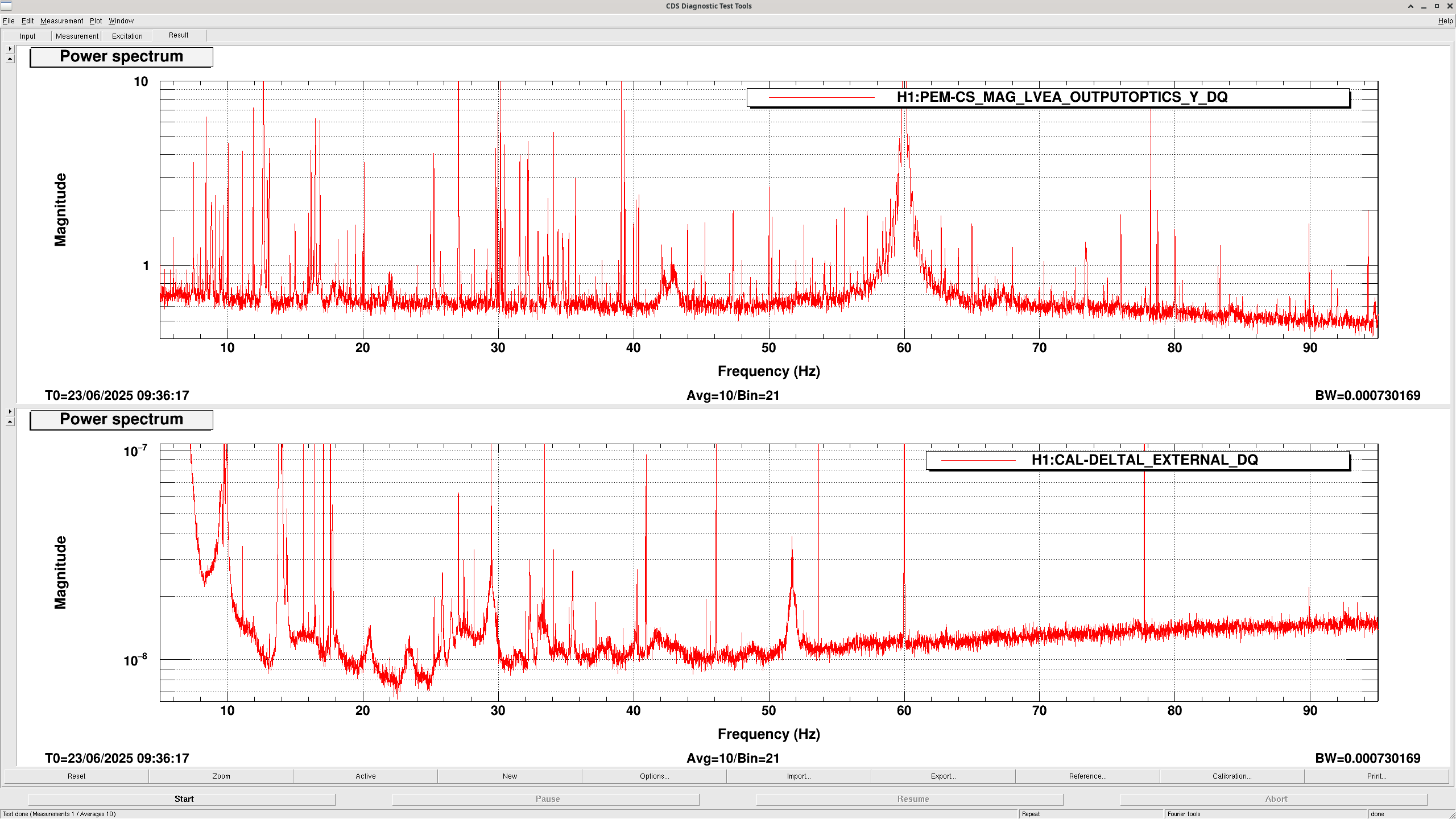The width and height of the screenshot is (1456, 819).
Task: Close the CDS Diagnostic Test Tools window
Action: click(x=1450, y=6)
